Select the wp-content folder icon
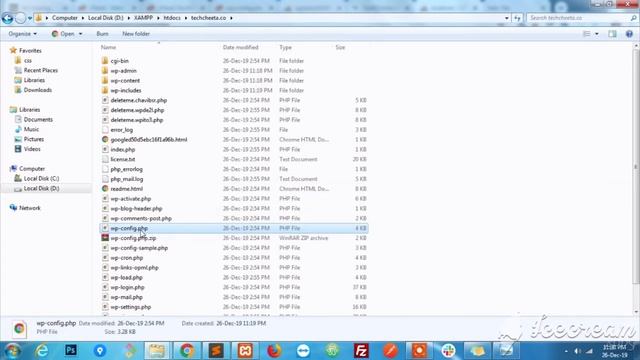The height and width of the screenshot is (360, 640). (x=105, y=80)
